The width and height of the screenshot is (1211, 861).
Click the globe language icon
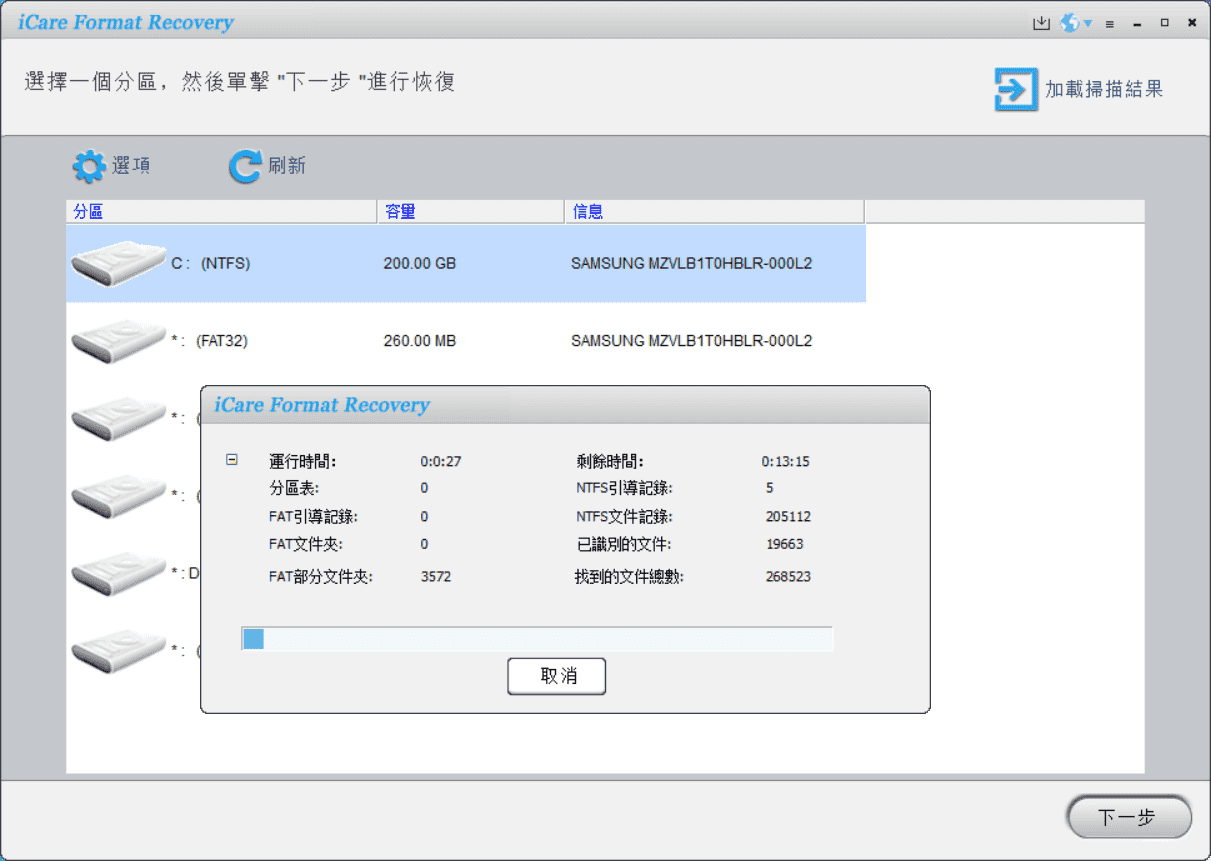point(1070,23)
